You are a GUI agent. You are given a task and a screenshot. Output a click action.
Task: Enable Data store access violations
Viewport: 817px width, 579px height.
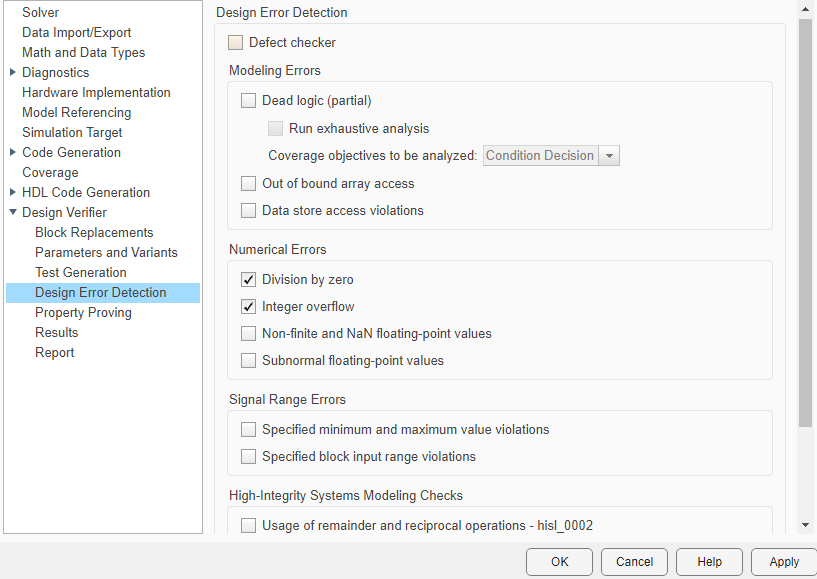point(248,210)
